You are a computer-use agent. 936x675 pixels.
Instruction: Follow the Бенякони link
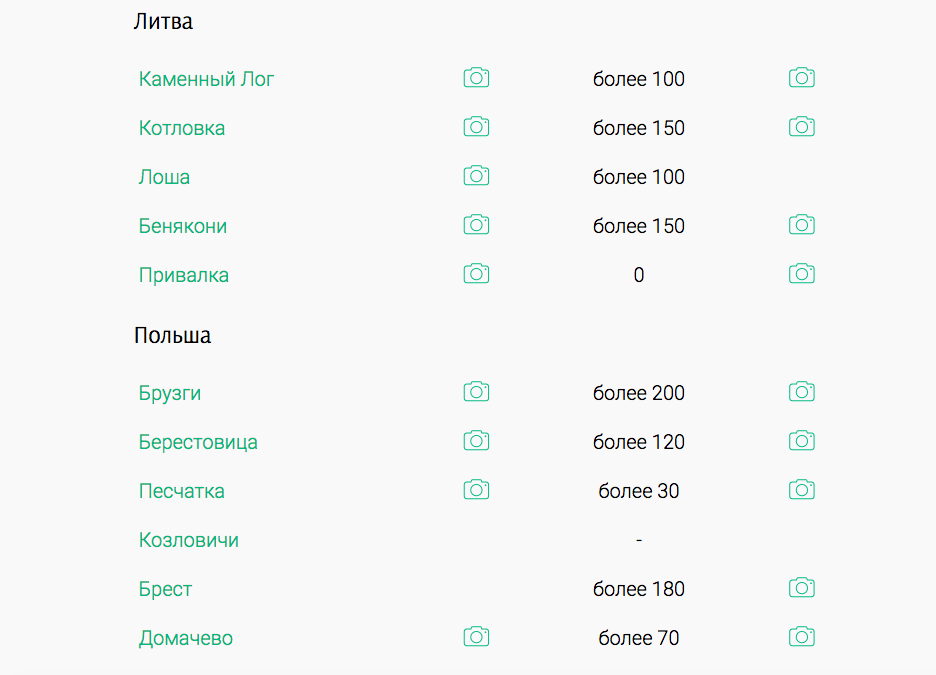pos(183,226)
